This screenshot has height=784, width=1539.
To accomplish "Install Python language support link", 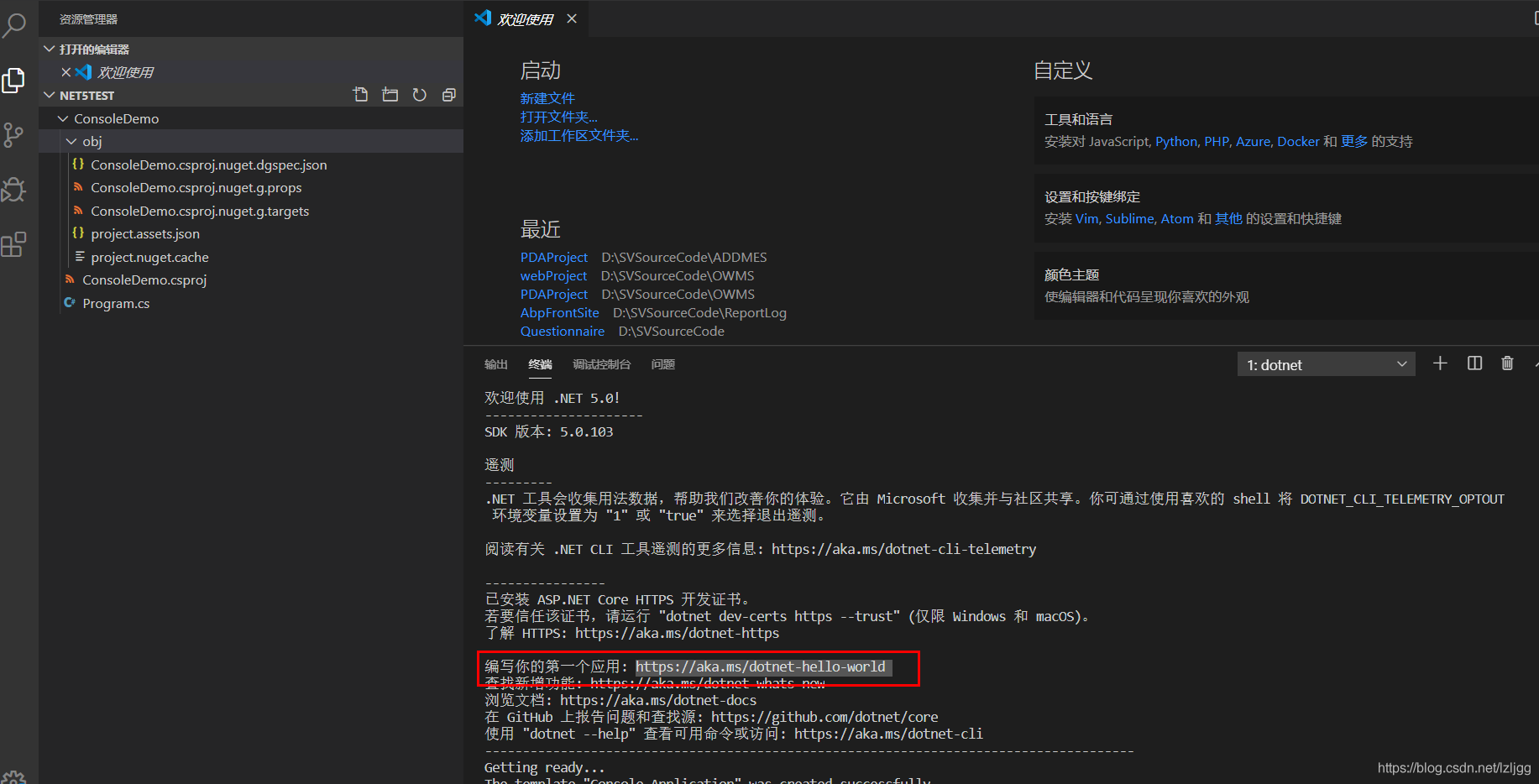I will click(x=1176, y=141).
